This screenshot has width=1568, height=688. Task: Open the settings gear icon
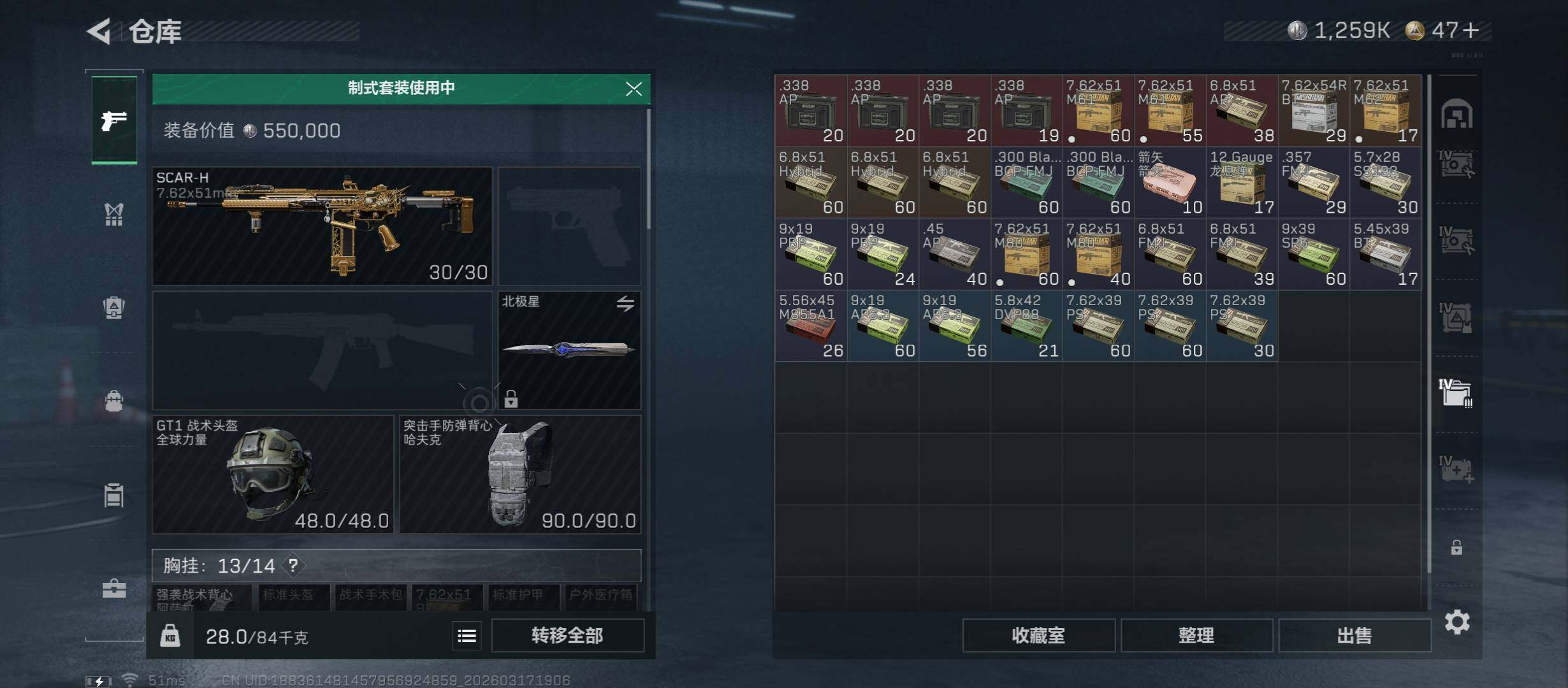click(x=1456, y=622)
